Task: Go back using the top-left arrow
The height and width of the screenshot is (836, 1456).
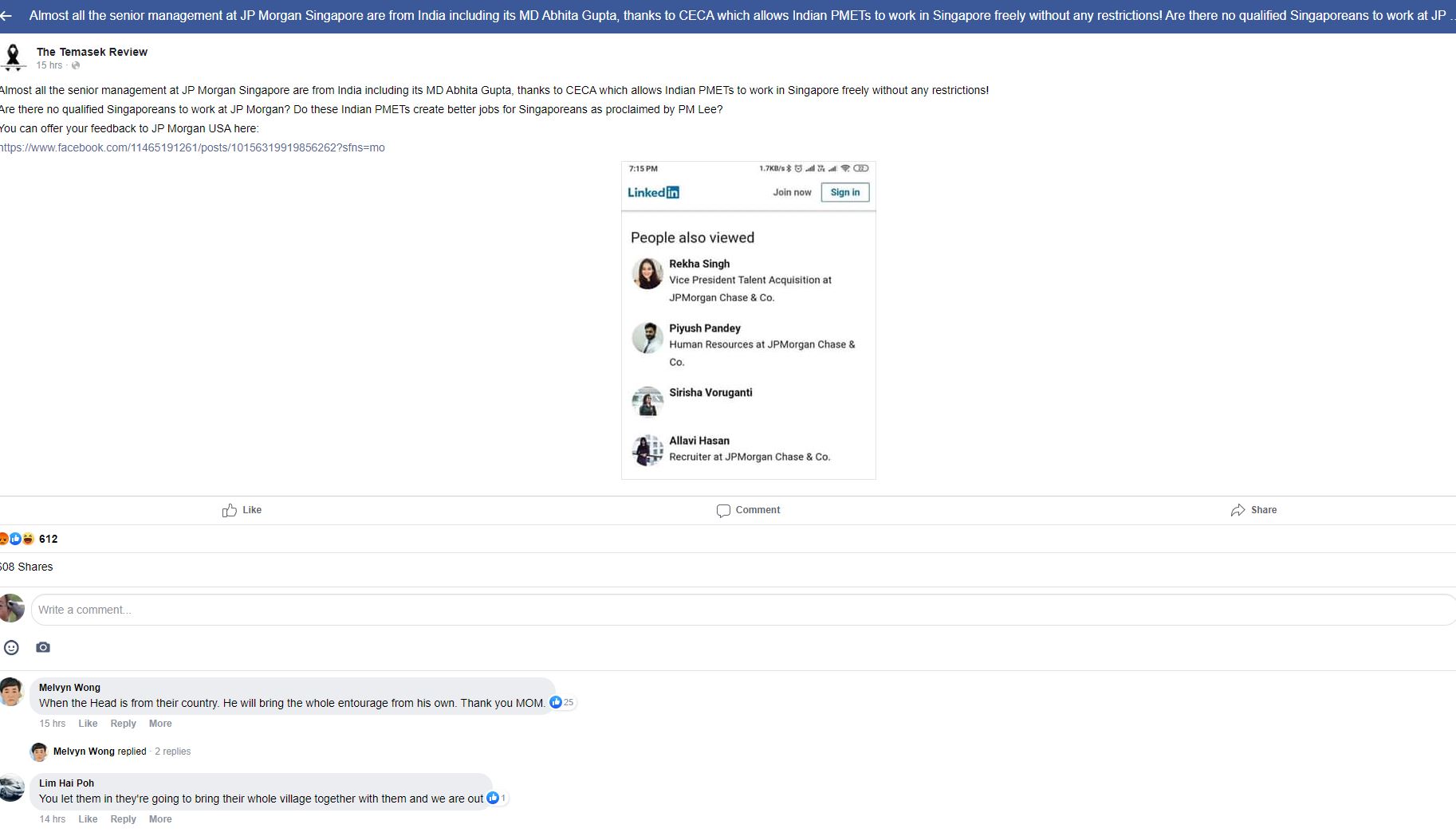Action: coord(6,15)
